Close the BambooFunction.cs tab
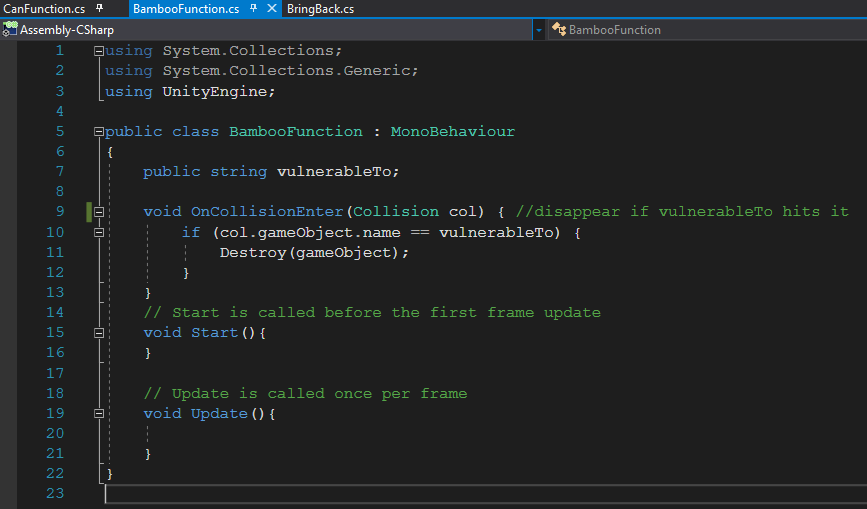Image resolution: width=867 pixels, height=509 pixels. click(271, 8)
